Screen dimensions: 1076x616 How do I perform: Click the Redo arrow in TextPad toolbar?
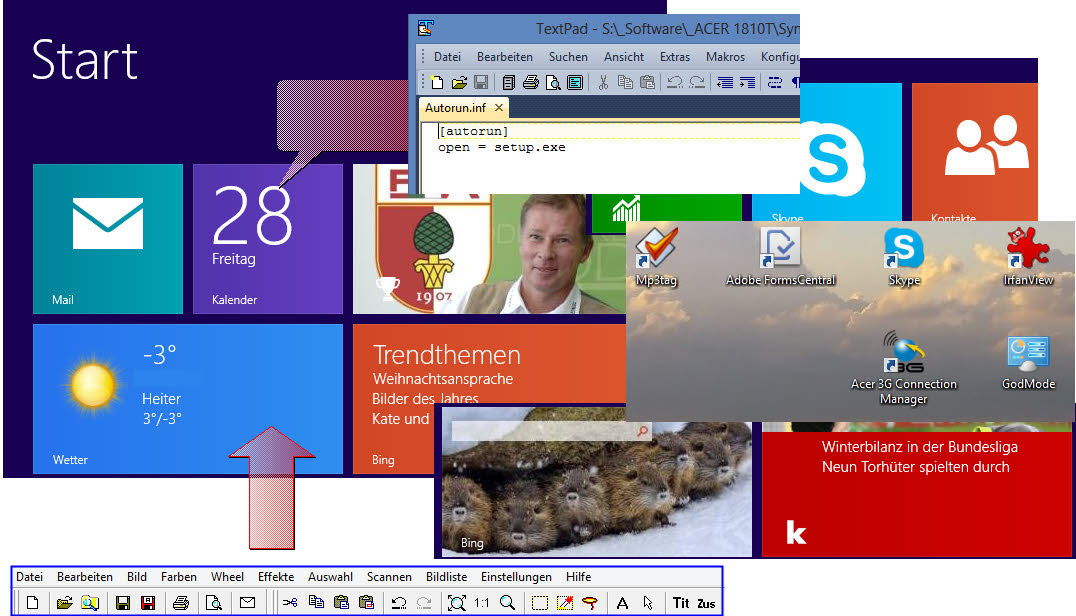697,83
